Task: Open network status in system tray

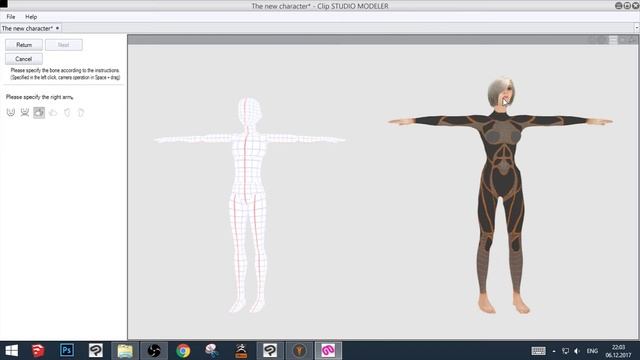Action: tap(565, 351)
